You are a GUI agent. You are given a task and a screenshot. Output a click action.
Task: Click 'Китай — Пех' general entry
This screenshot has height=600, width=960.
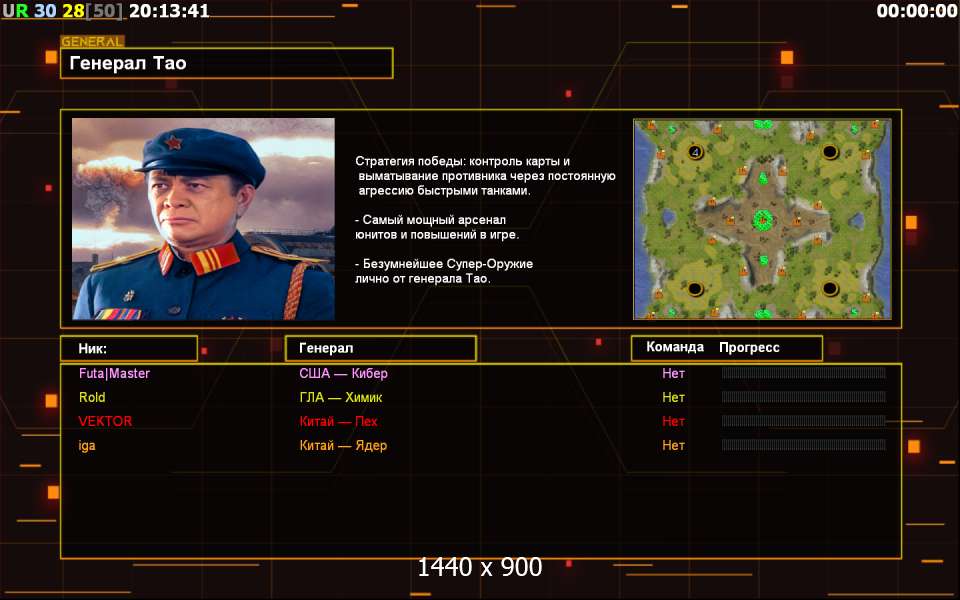pyautogui.click(x=339, y=421)
